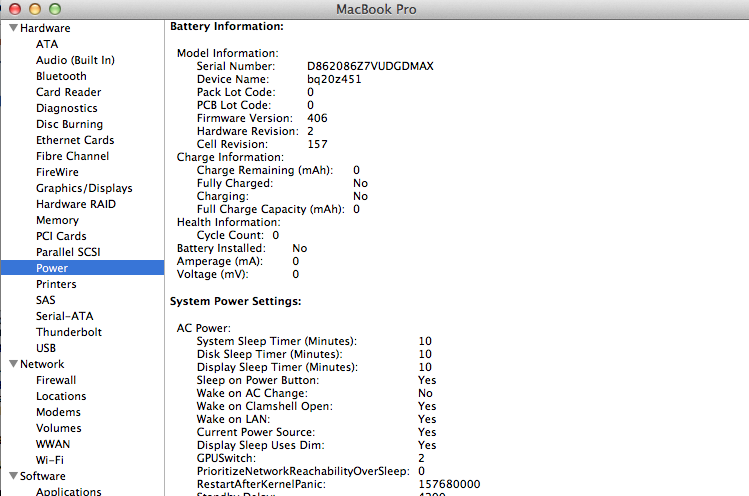Minimize the window with yellow button
The height and width of the screenshot is (496, 749).
(35, 9)
